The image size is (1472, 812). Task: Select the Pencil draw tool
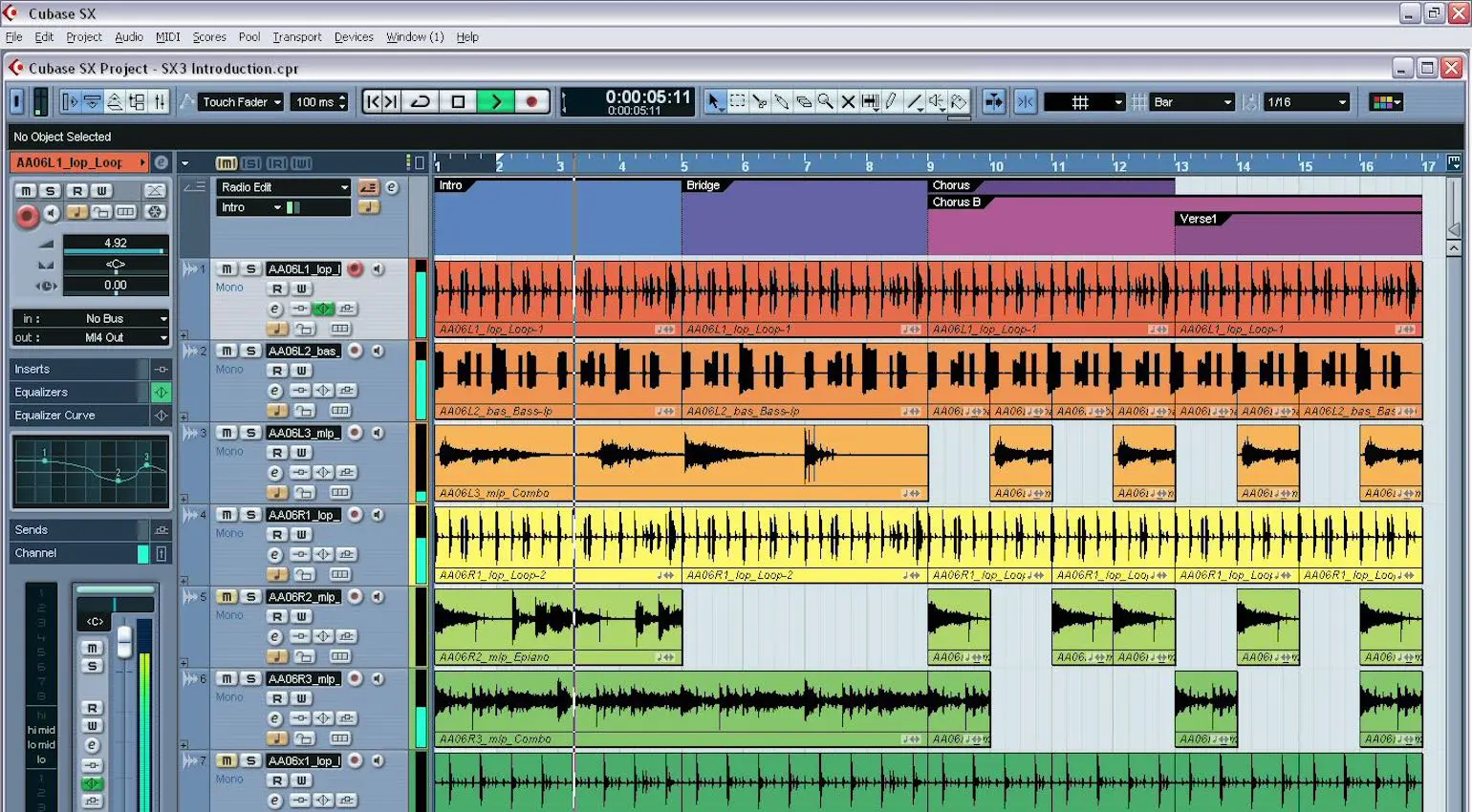pyautogui.click(x=892, y=102)
